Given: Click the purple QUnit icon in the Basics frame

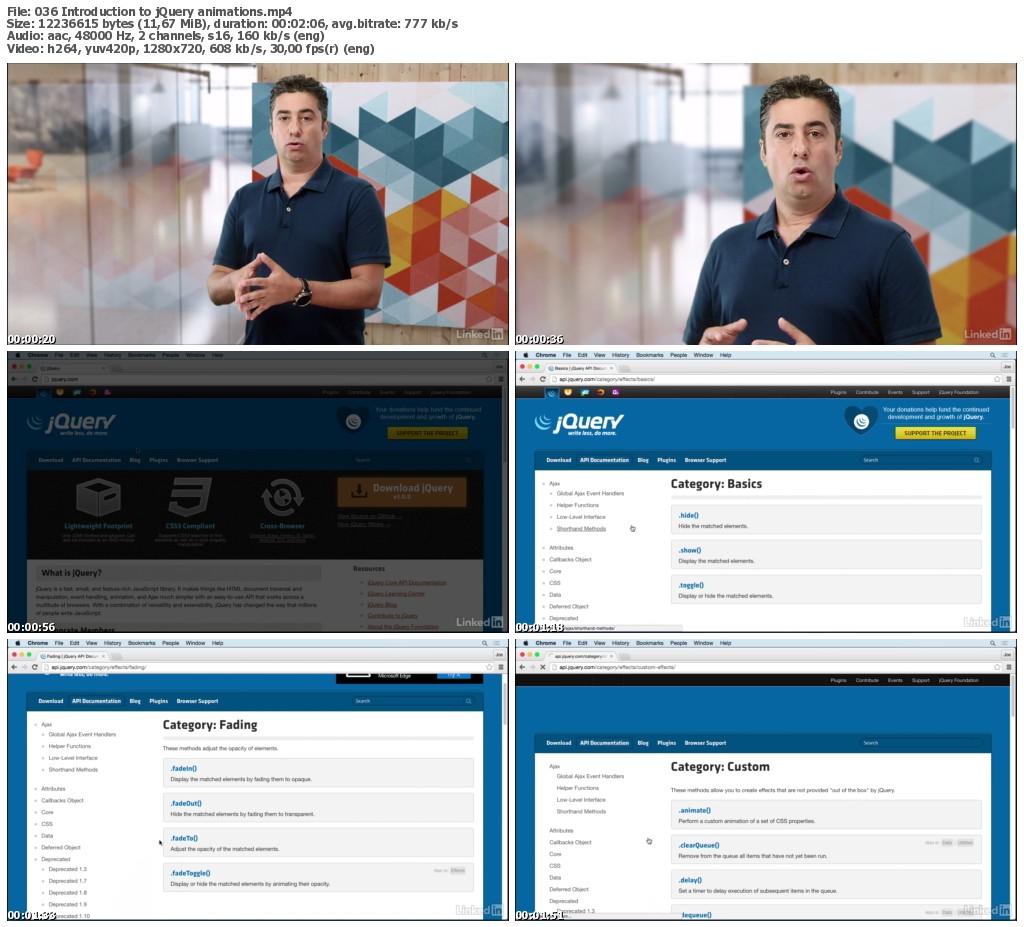Looking at the screenshot, I should (x=616, y=393).
